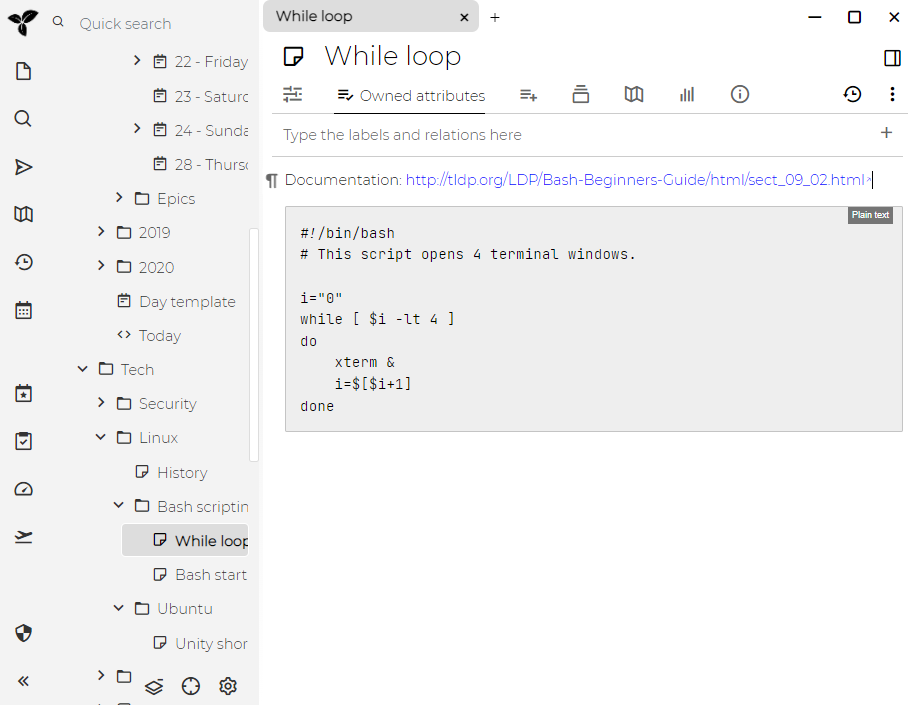912x705 pixels.
Task: Add attribute with plus button
Action: pos(886,133)
